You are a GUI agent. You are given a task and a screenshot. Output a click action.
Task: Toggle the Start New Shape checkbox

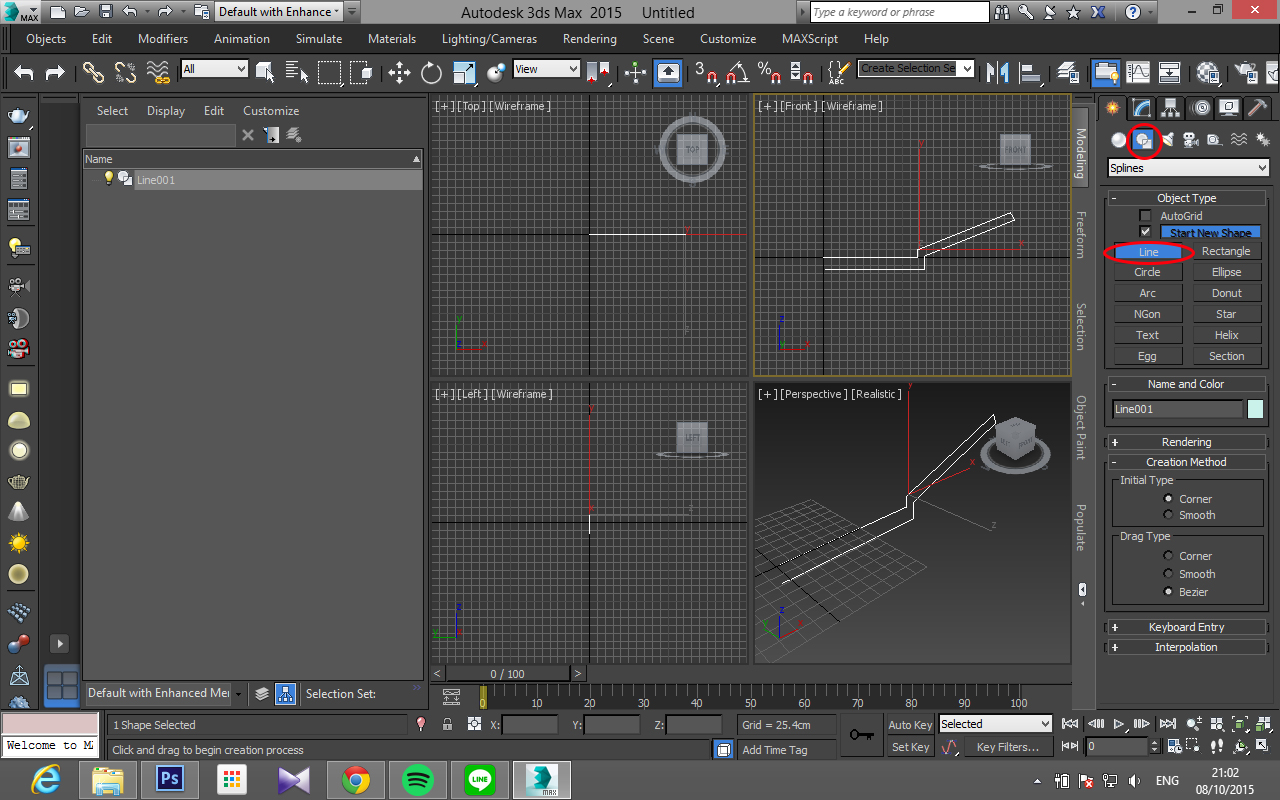tap(1144, 232)
